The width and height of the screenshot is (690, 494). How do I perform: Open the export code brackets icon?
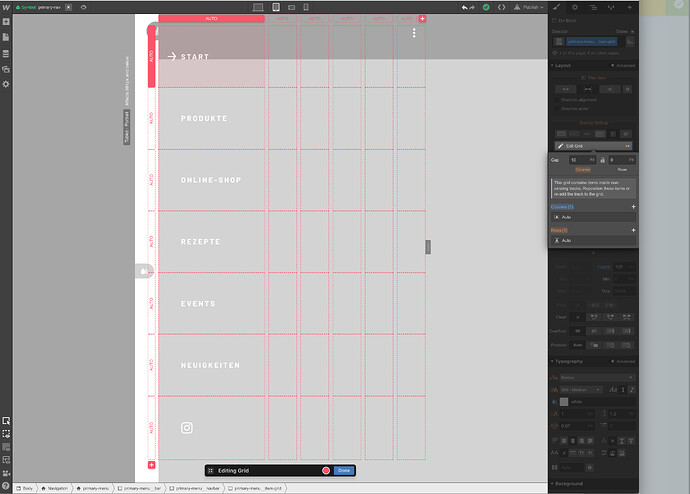point(501,7)
